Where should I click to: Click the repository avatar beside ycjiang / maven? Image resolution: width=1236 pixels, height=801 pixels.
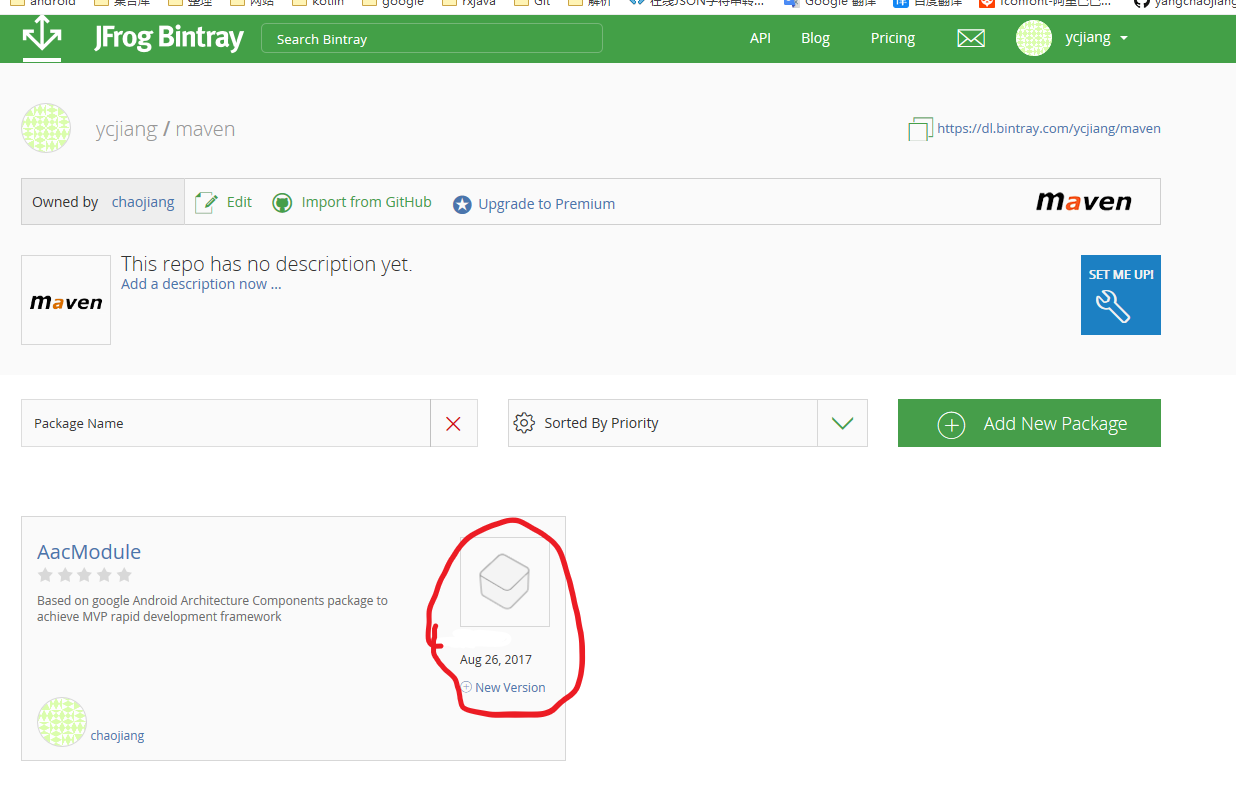point(46,128)
